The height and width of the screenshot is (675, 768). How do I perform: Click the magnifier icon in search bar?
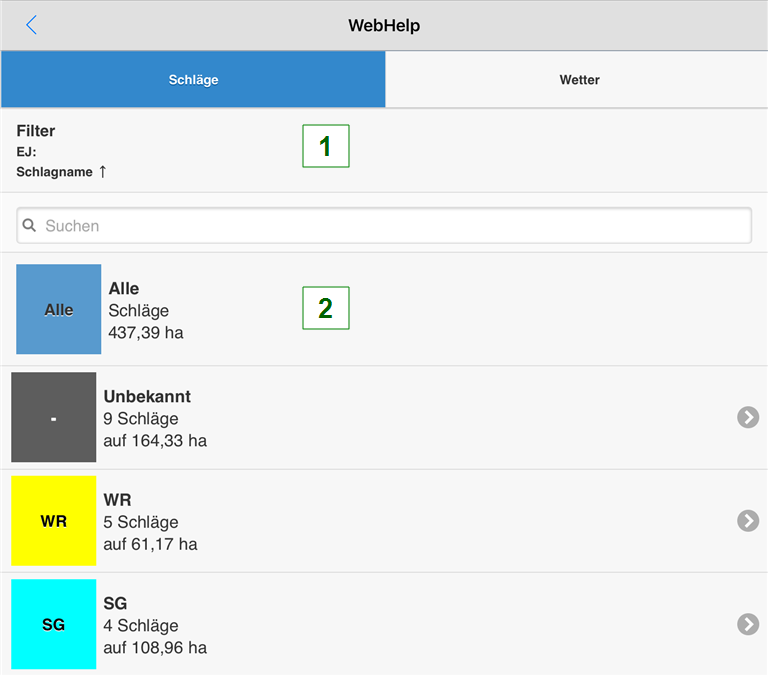point(30,226)
